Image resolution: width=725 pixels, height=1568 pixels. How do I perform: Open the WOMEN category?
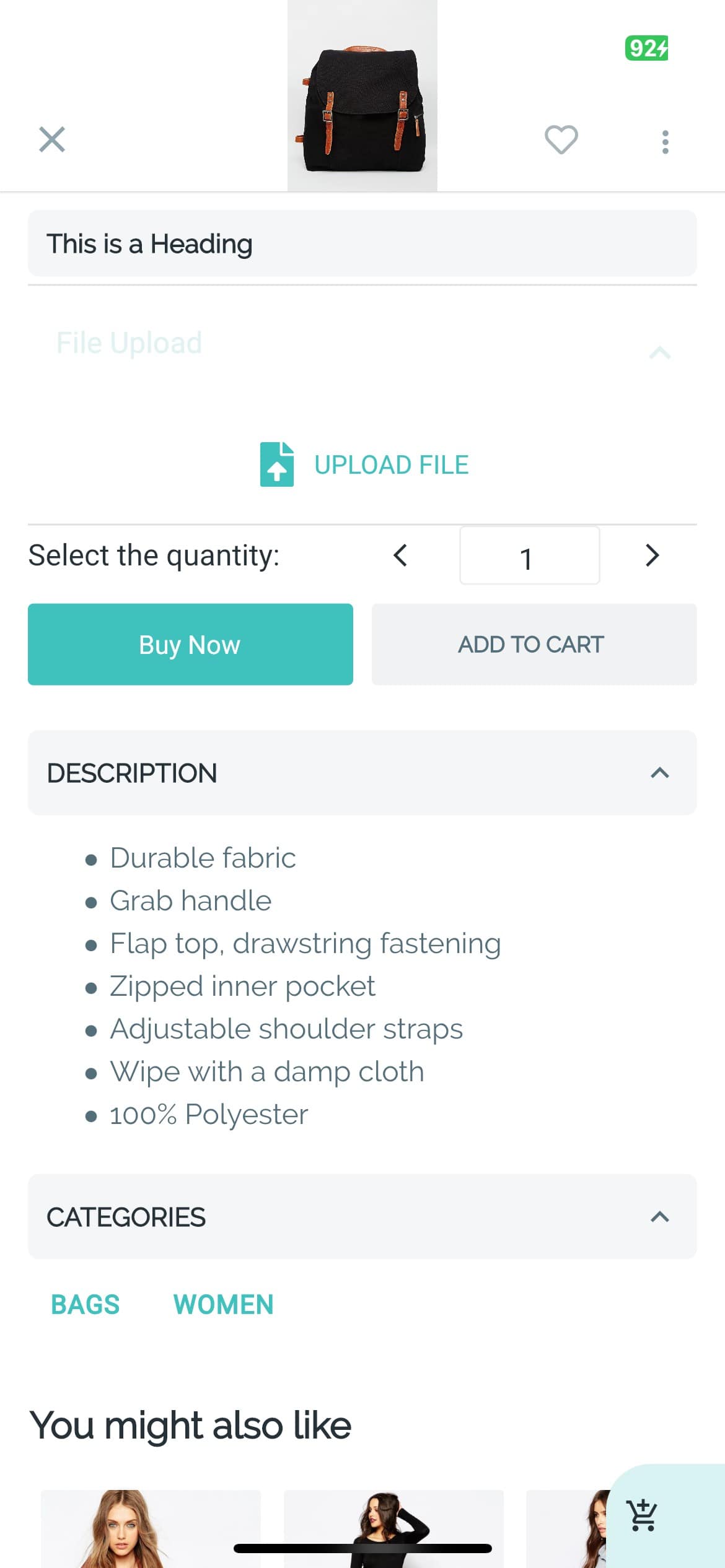pos(223,1304)
